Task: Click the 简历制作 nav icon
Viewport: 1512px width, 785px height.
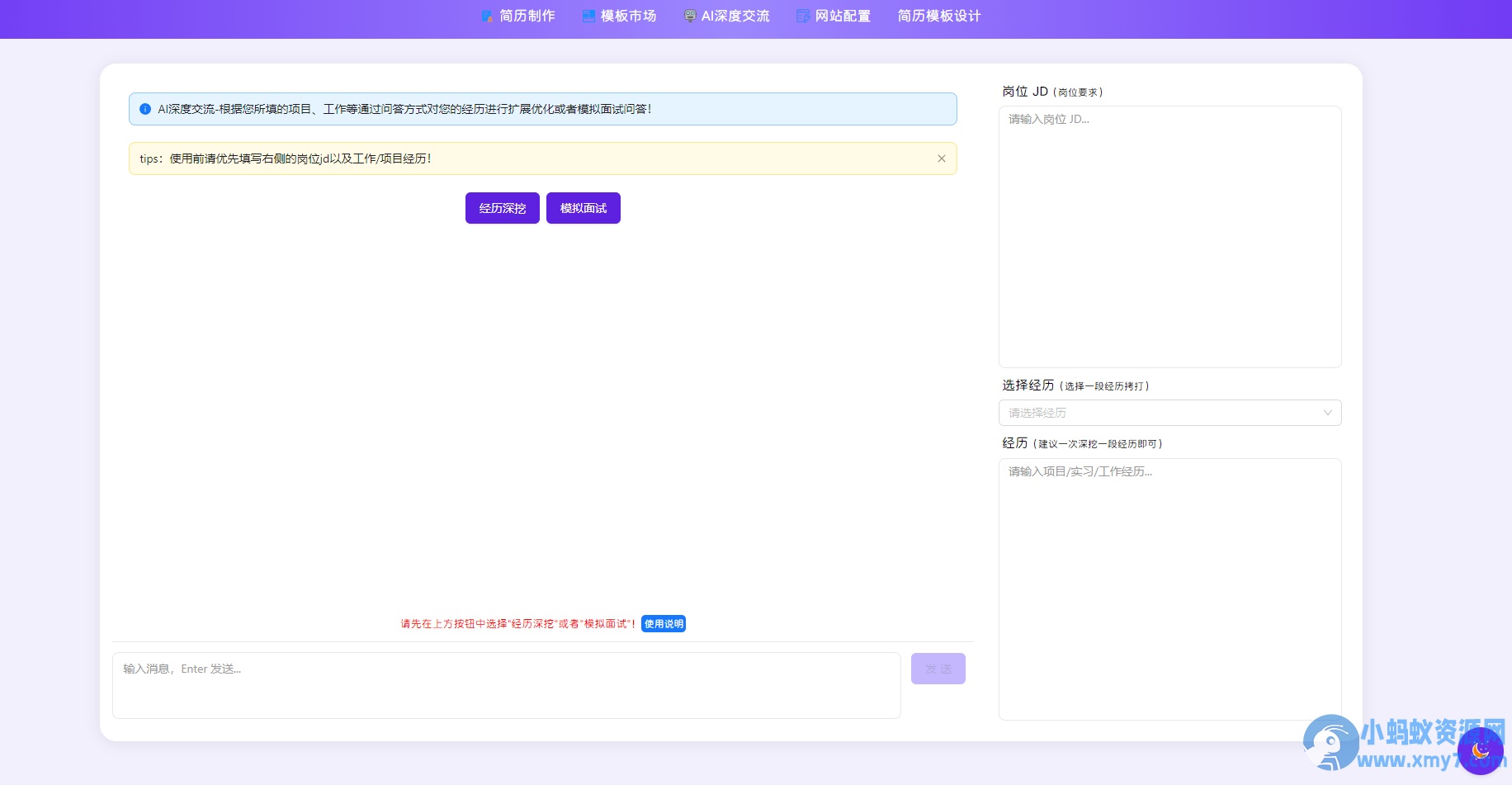Action: [488, 16]
